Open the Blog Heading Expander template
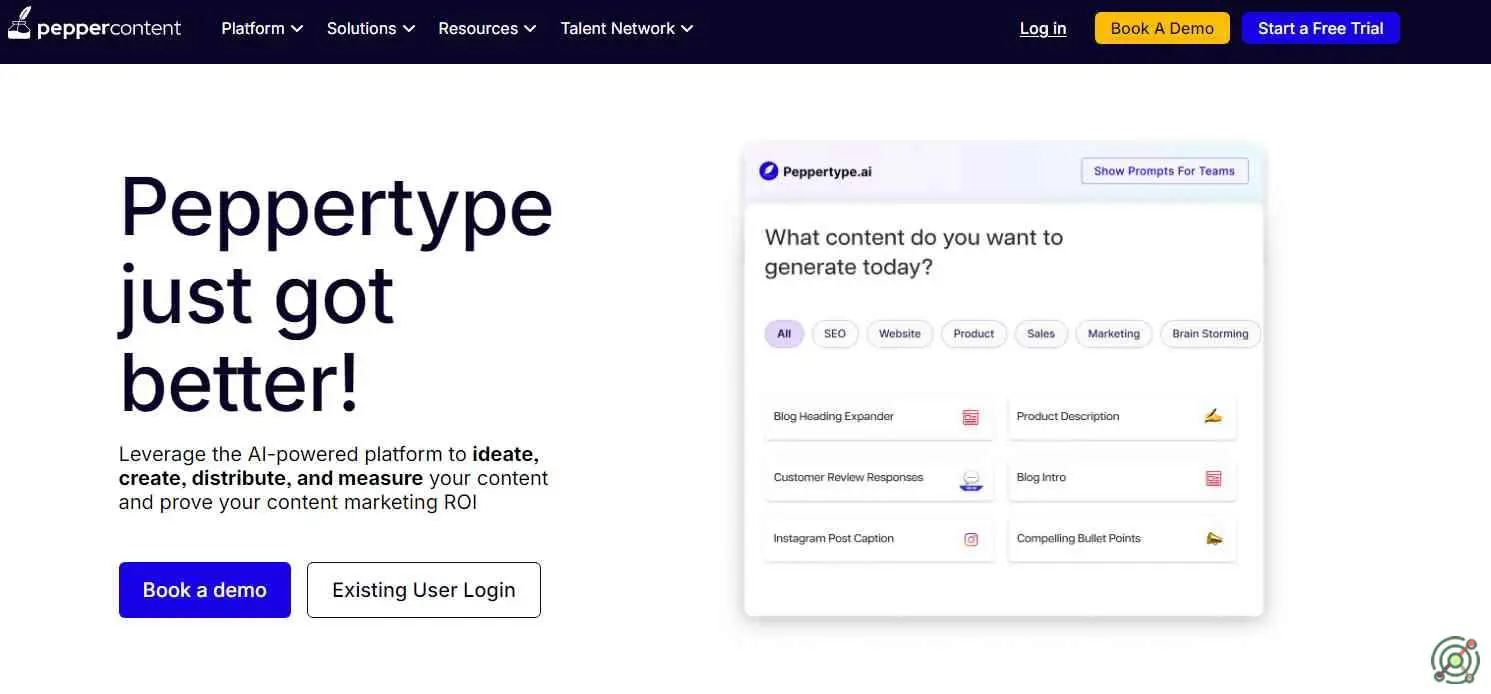This screenshot has width=1491, height=694. (x=879, y=417)
